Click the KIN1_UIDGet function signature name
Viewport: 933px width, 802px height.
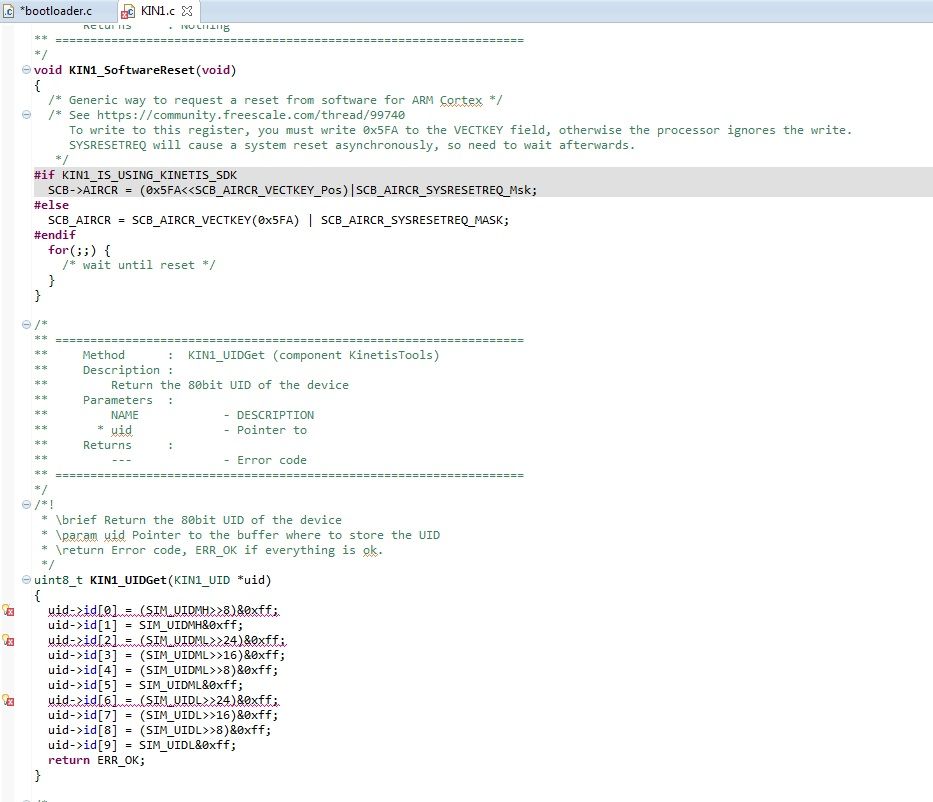(x=128, y=580)
